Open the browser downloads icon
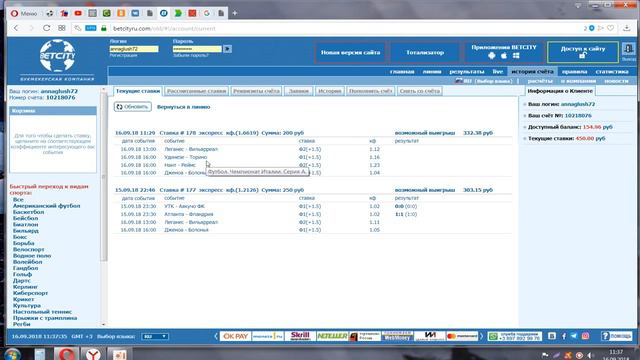640x360 pixels. [x=627, y=28]
